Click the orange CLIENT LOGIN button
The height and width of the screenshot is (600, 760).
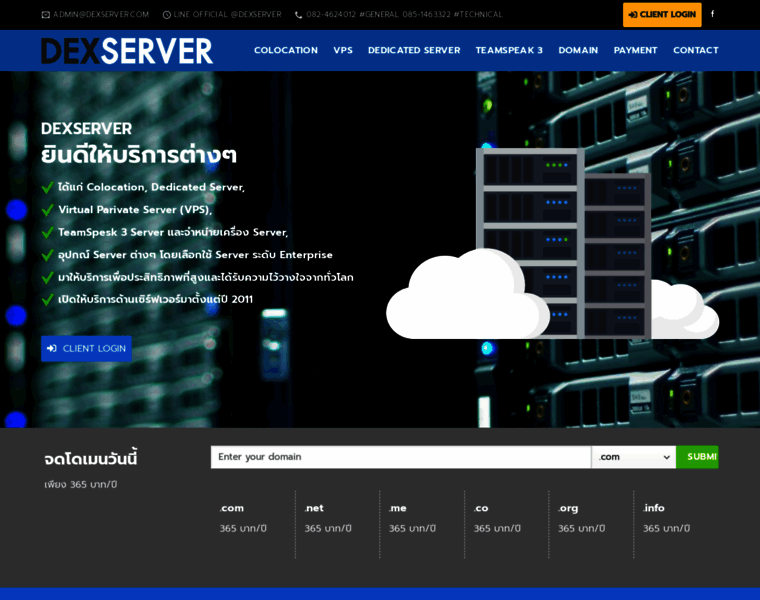[x=662, y=15]
